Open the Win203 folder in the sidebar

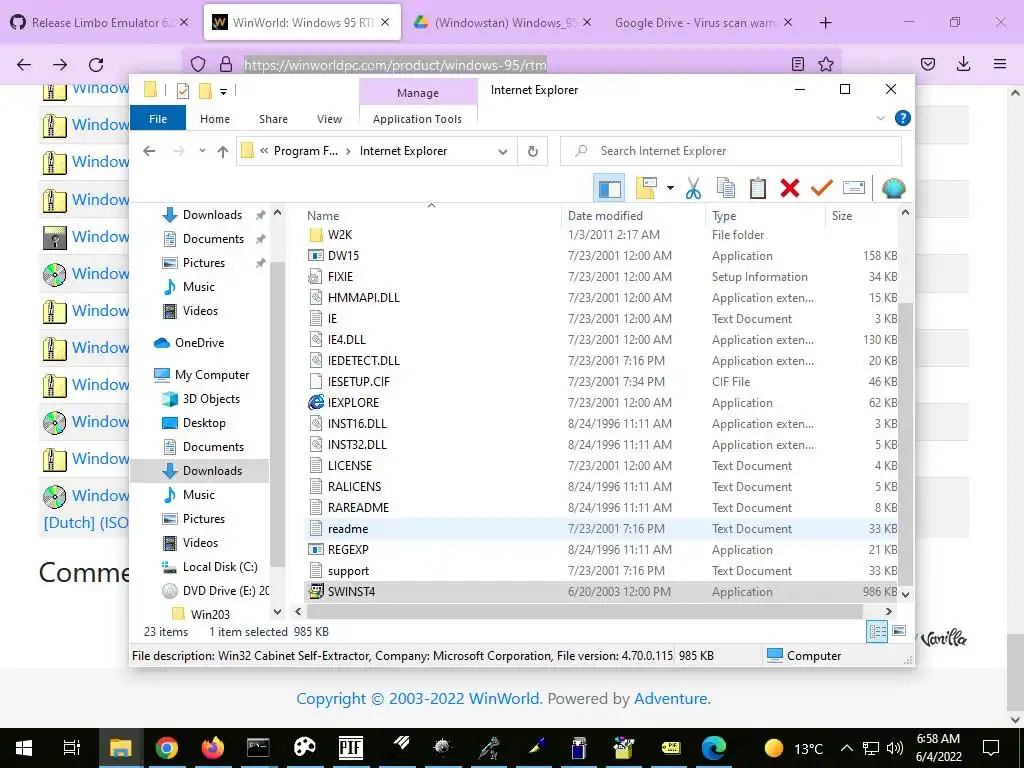pos(210,615)
